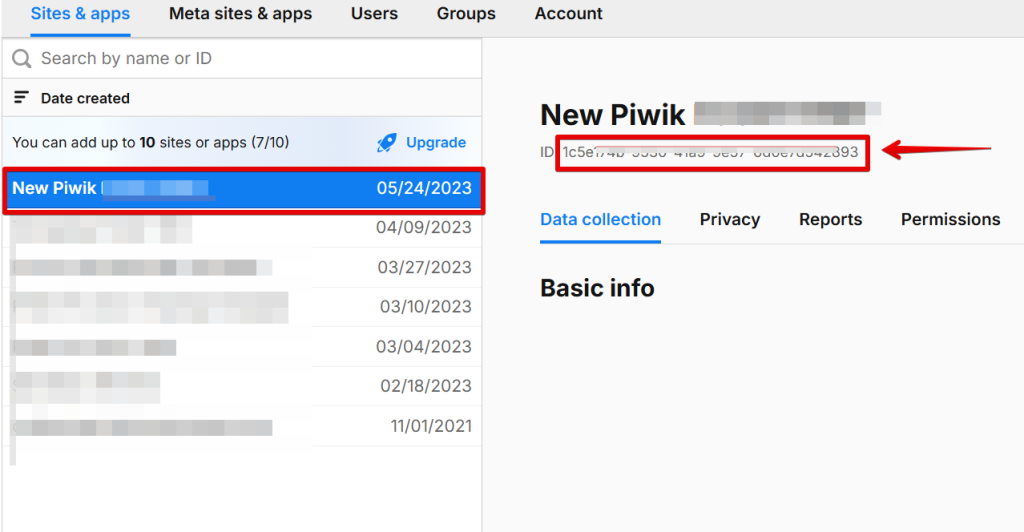Screen dimensions: 1024x532
Task: Switch to the Privacy tab
Action: [729, 219]
